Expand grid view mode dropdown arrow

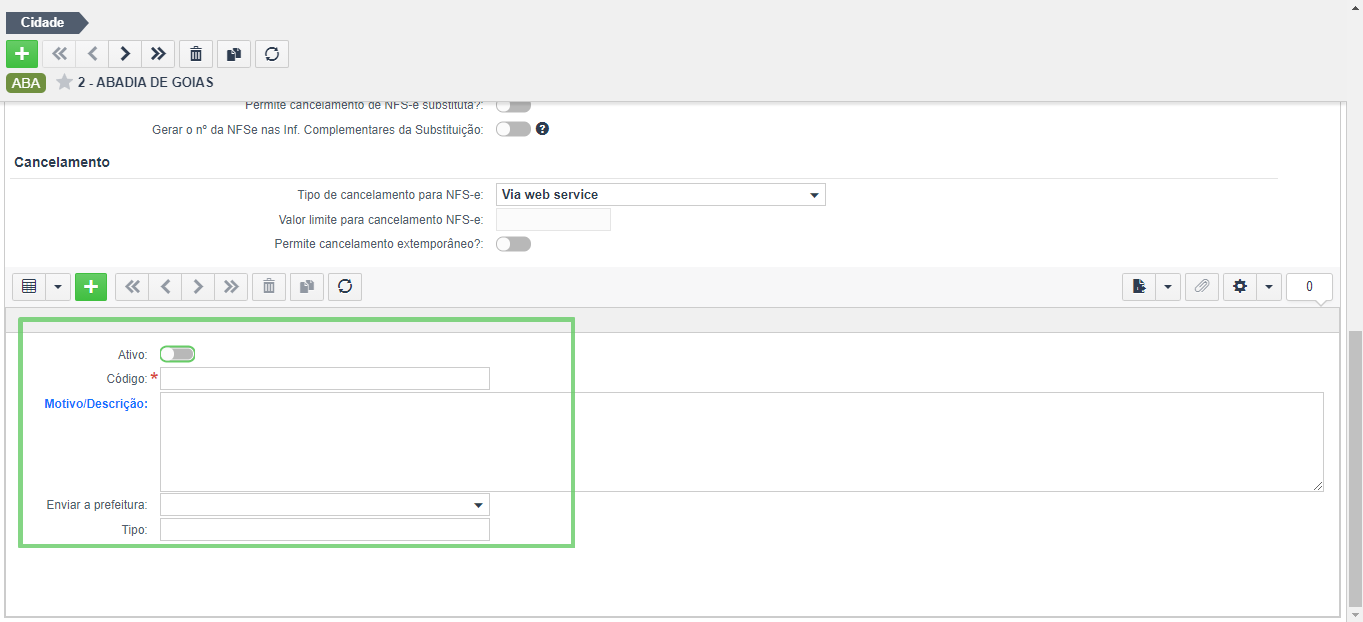tap(58, 287)
